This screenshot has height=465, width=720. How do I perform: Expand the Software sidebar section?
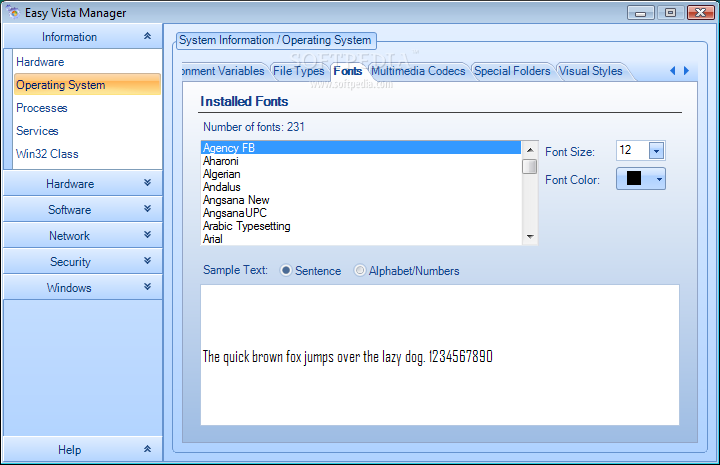pyautogui.click(x=83, y=209)
